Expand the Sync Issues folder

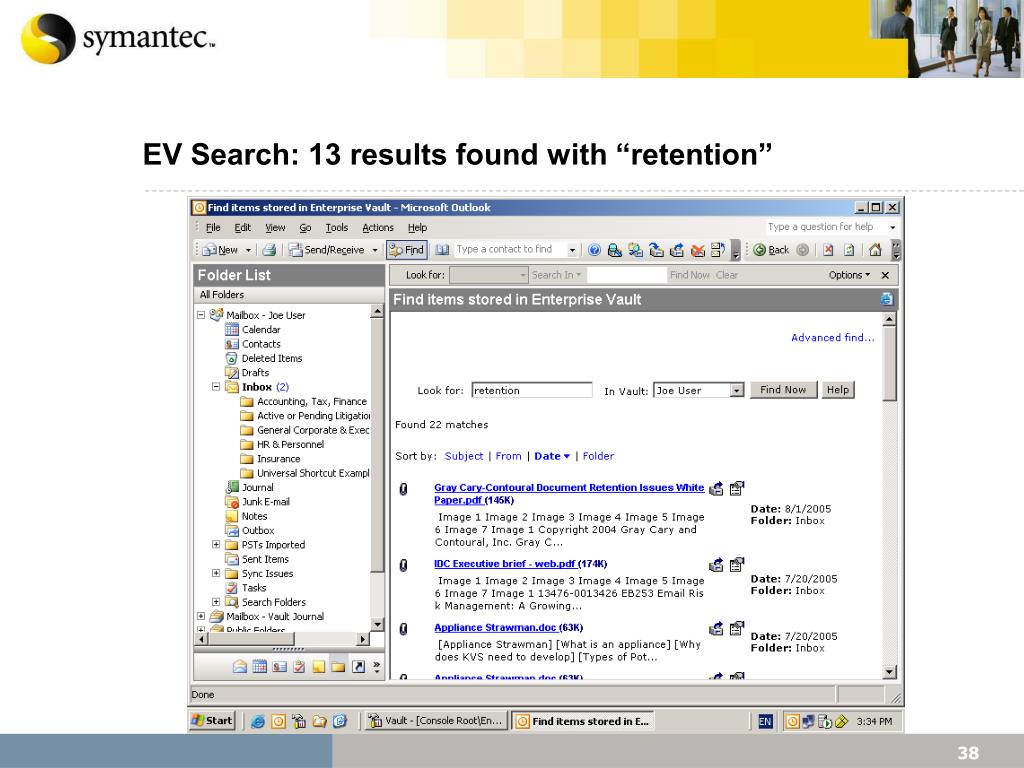click(x=216, y=573)
